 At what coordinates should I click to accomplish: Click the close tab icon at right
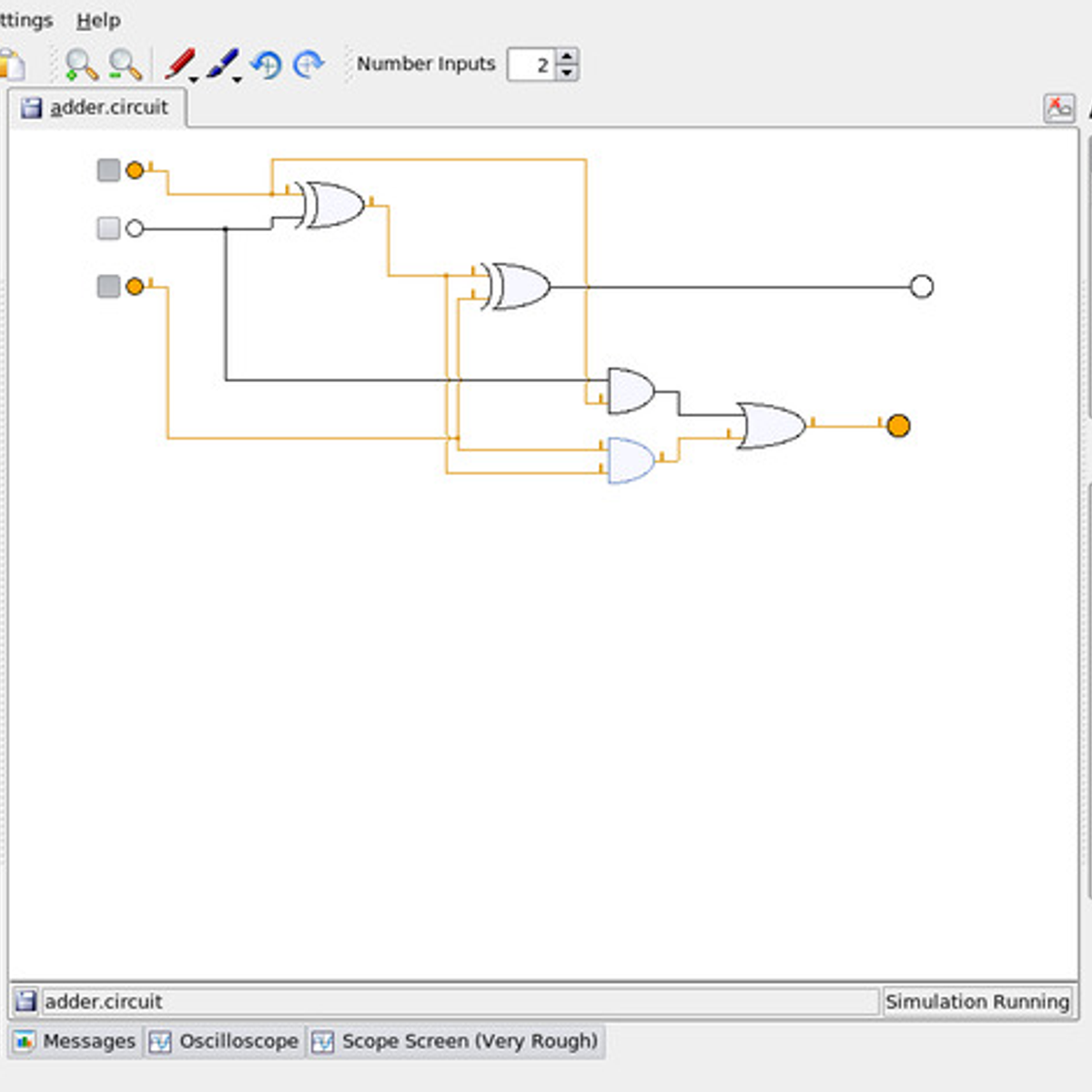(1059, 108)
